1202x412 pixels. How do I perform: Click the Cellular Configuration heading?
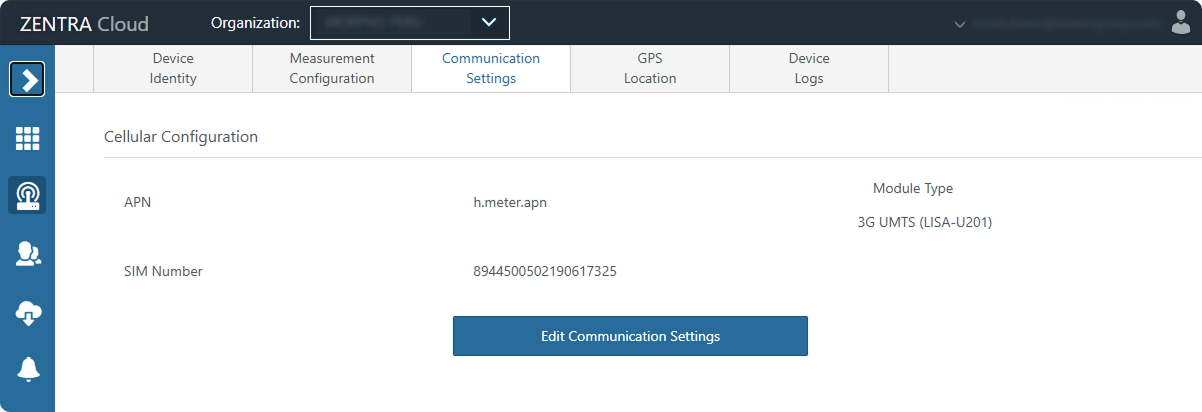(181, 137)
